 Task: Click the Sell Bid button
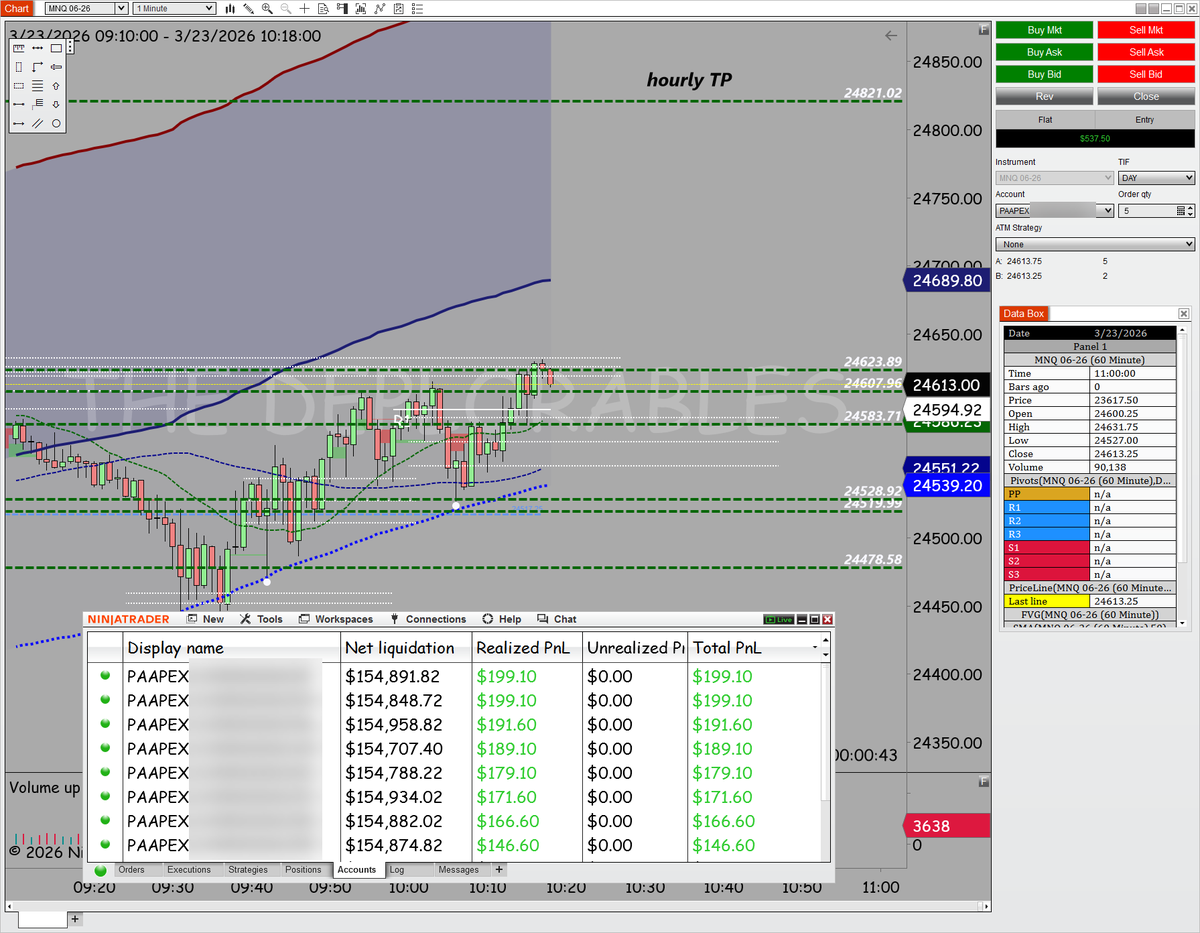[1146, 74]
